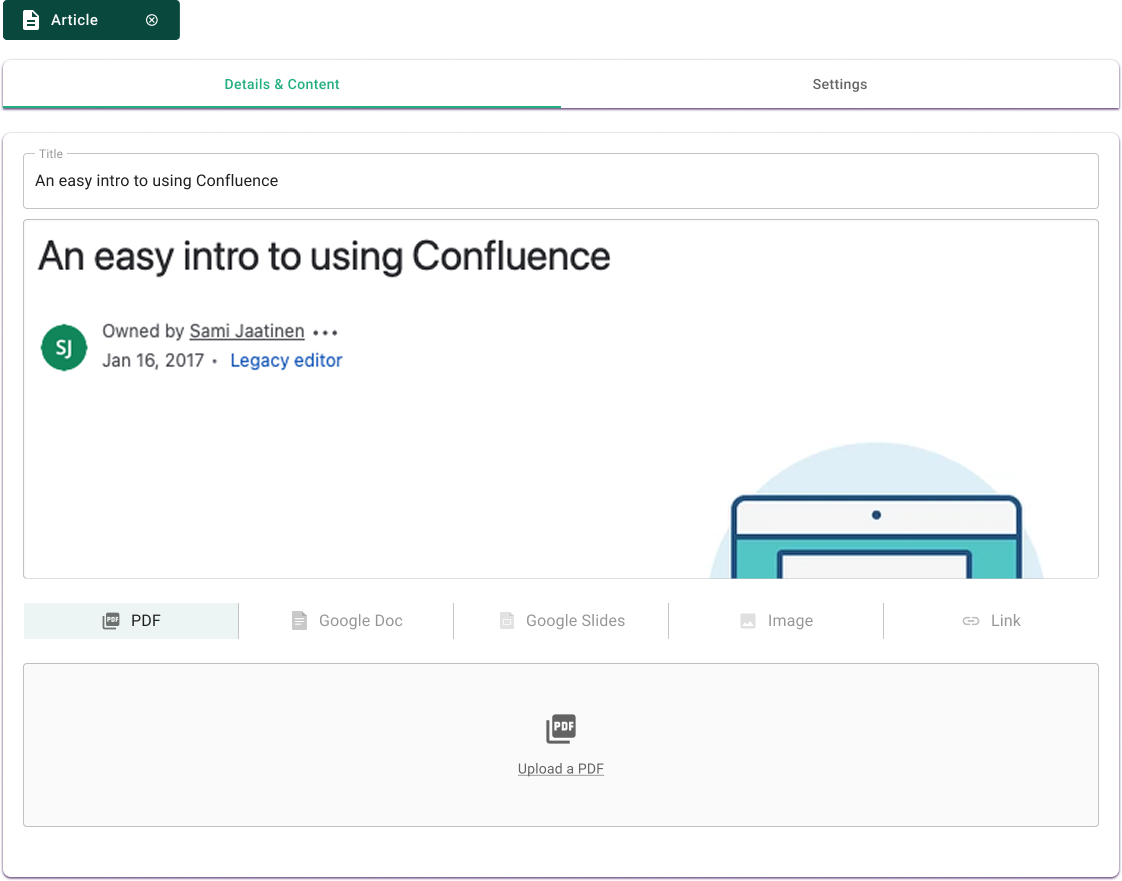Switch to the Link source label
Viewport: 1122px width, 881px height.
pos(1005,621)
